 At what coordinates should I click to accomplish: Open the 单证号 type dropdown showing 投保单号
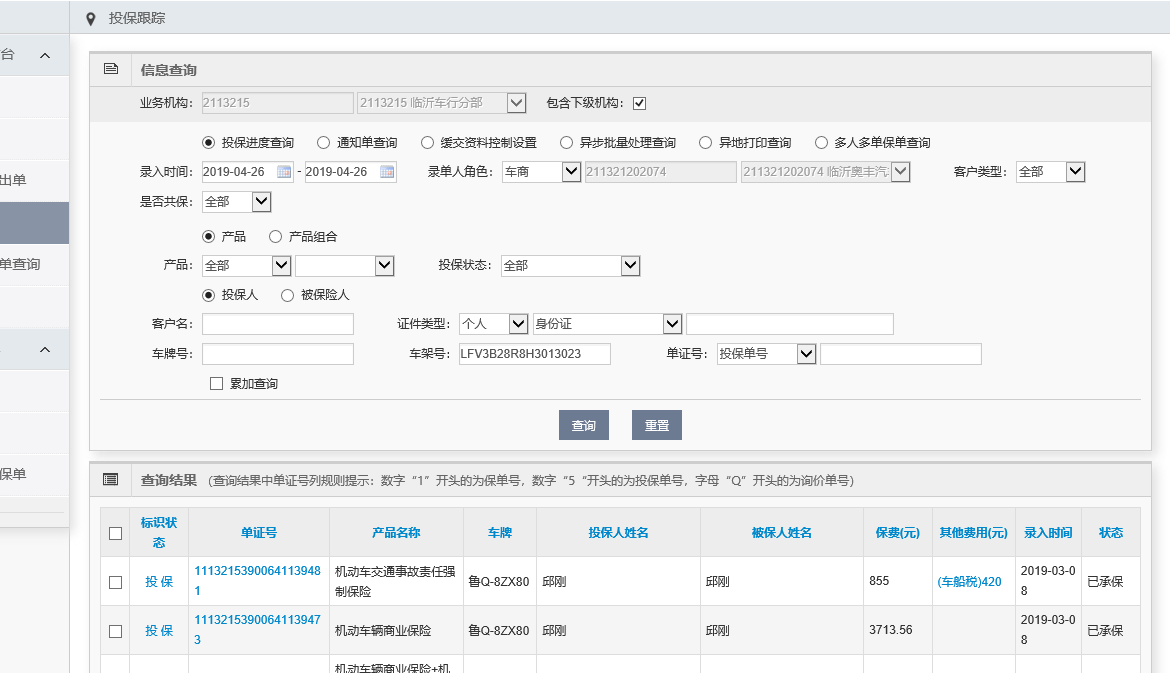pyautogui.click(x=806, y=354)
